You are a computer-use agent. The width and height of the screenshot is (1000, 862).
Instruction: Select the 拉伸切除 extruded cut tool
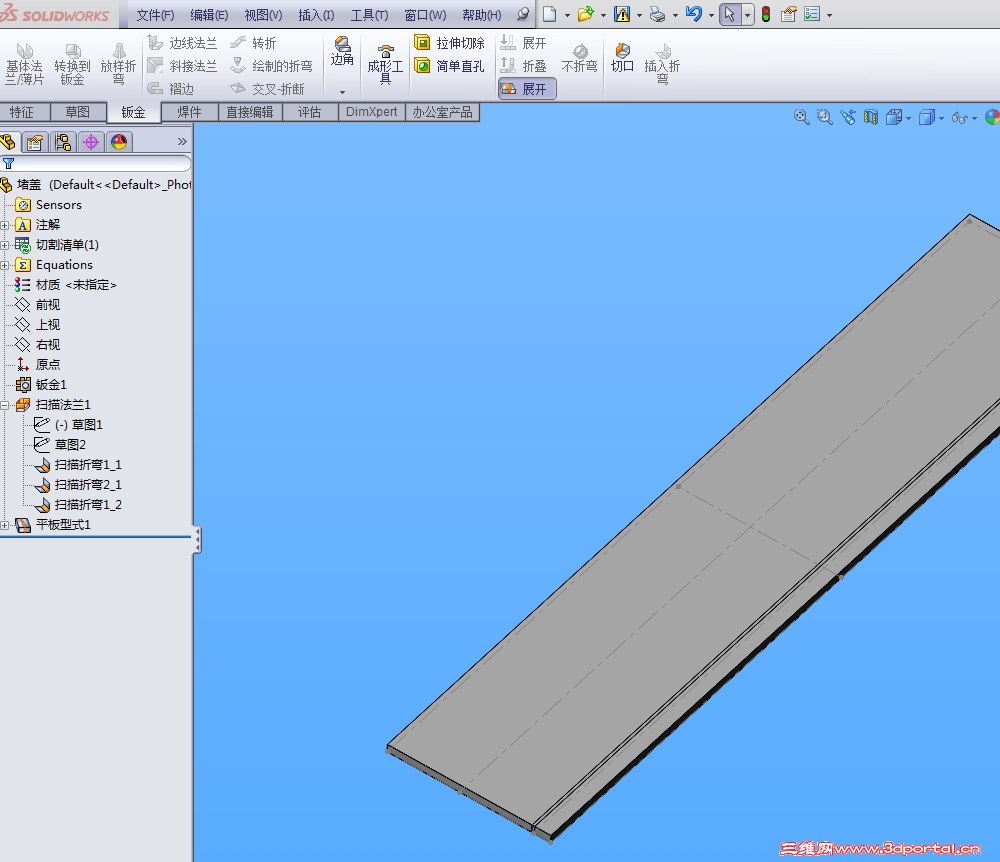click(450, 43)
